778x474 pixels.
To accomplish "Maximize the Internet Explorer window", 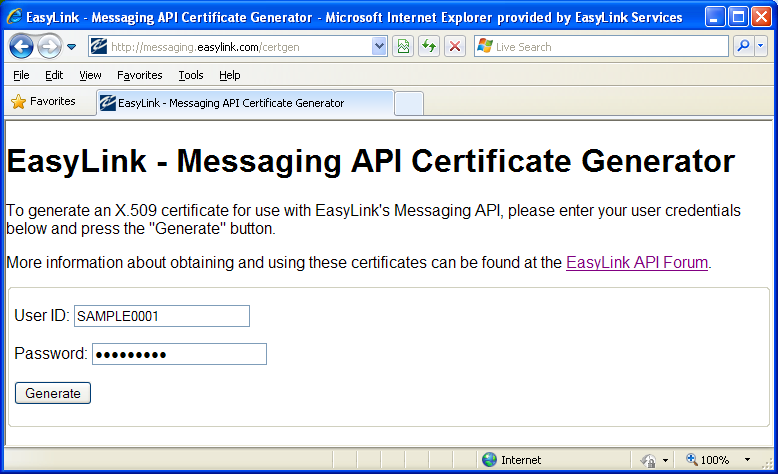I will (x=738, y=17).
